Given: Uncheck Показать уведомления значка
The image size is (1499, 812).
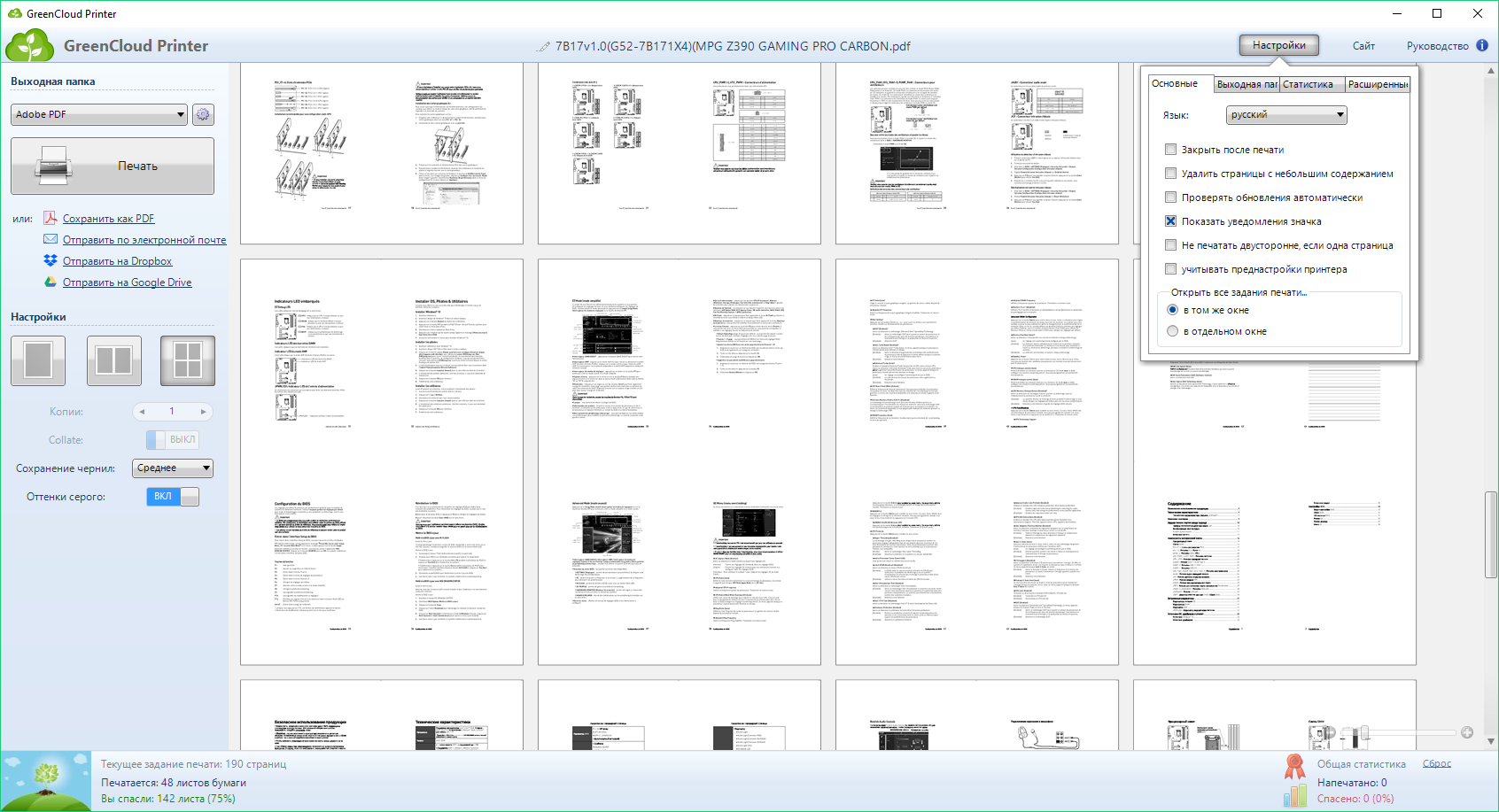Looking at the screenshot, I should (x=1171, y=221).
